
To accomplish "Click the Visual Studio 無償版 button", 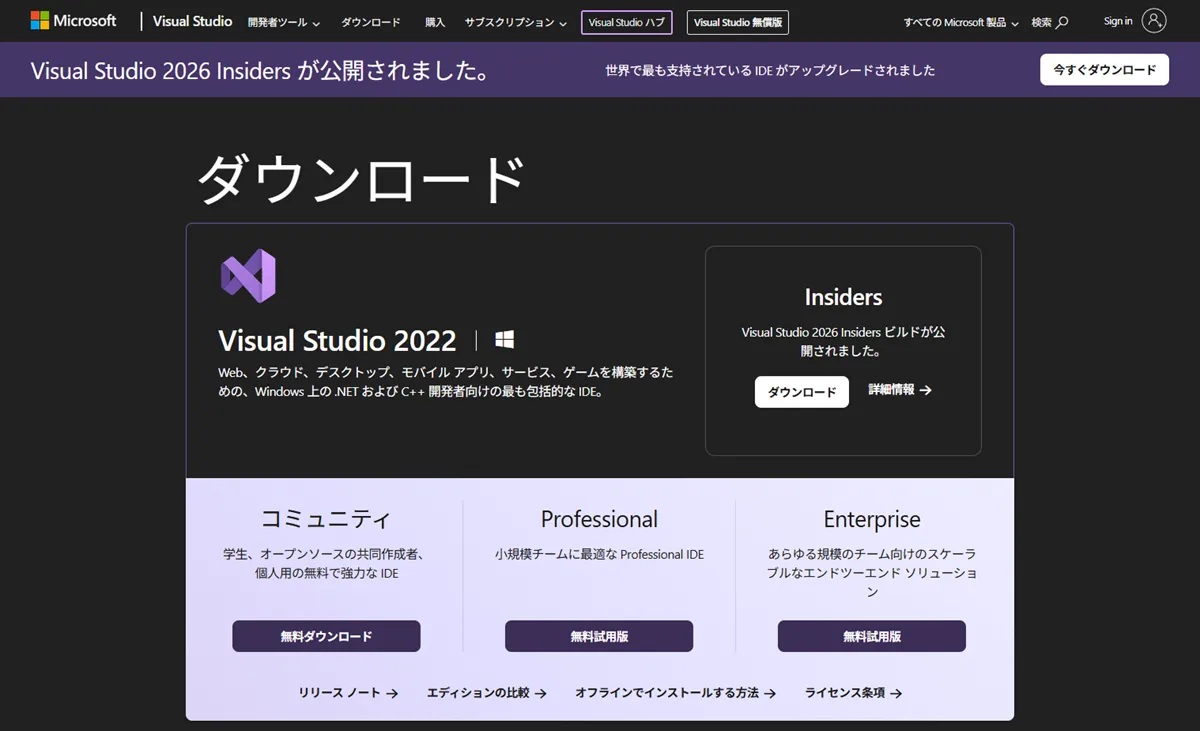I will [738, 22].
